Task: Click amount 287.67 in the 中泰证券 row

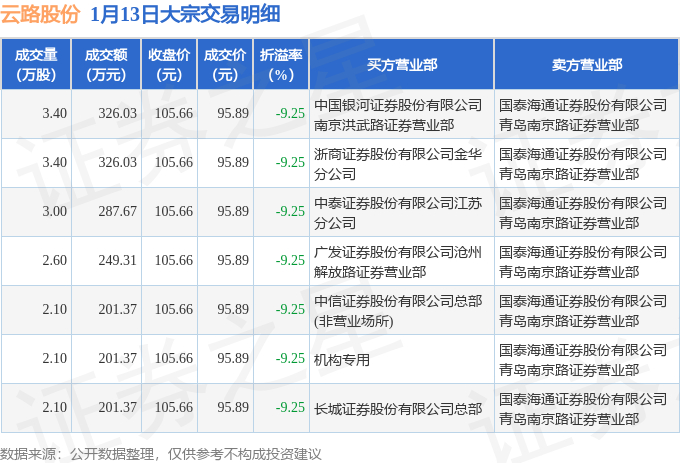Action: point(118,211)
